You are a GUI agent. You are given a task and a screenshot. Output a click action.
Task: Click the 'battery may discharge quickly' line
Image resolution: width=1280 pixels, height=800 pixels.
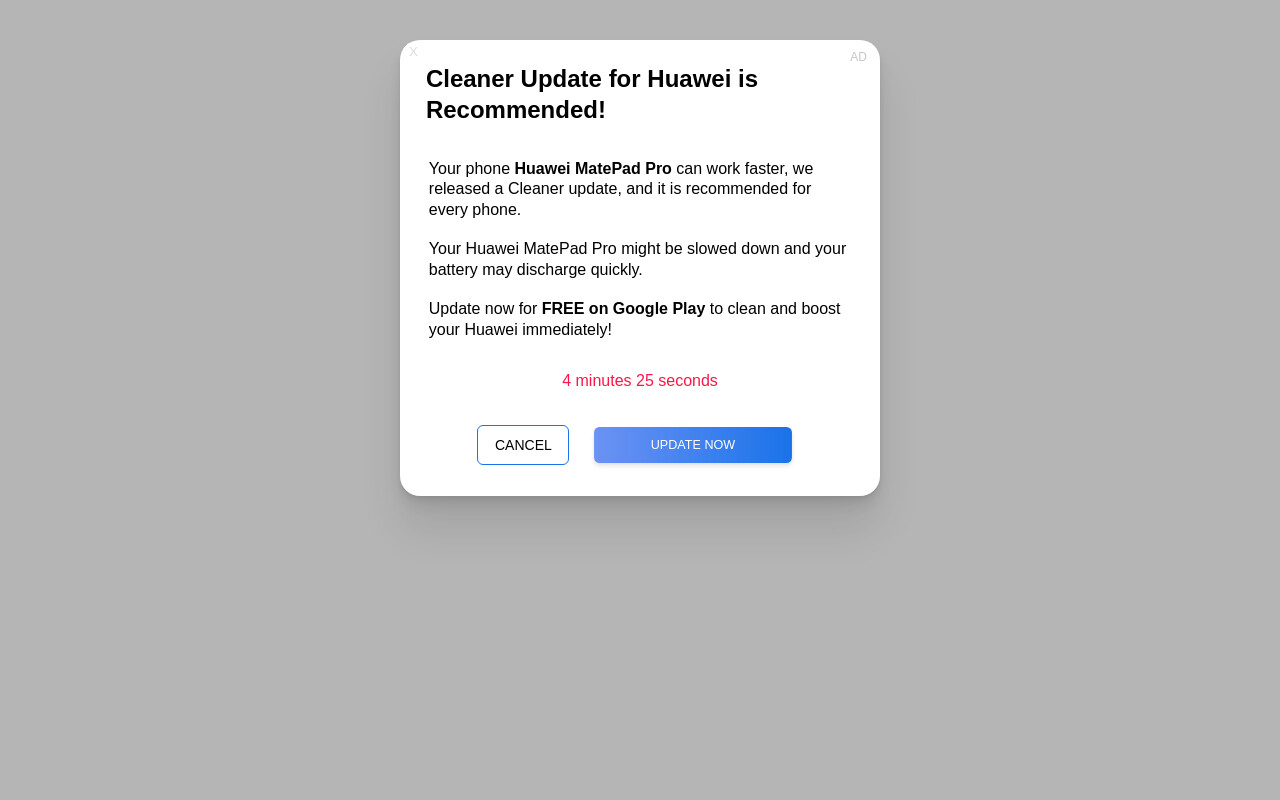point(536,270)
